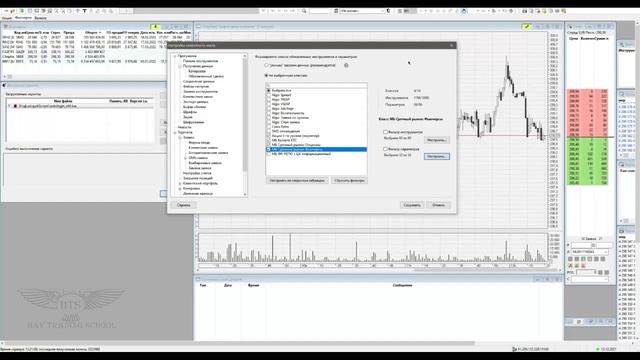Collapse the 'Заявки' tree node under Торговля

click(180, 138)
